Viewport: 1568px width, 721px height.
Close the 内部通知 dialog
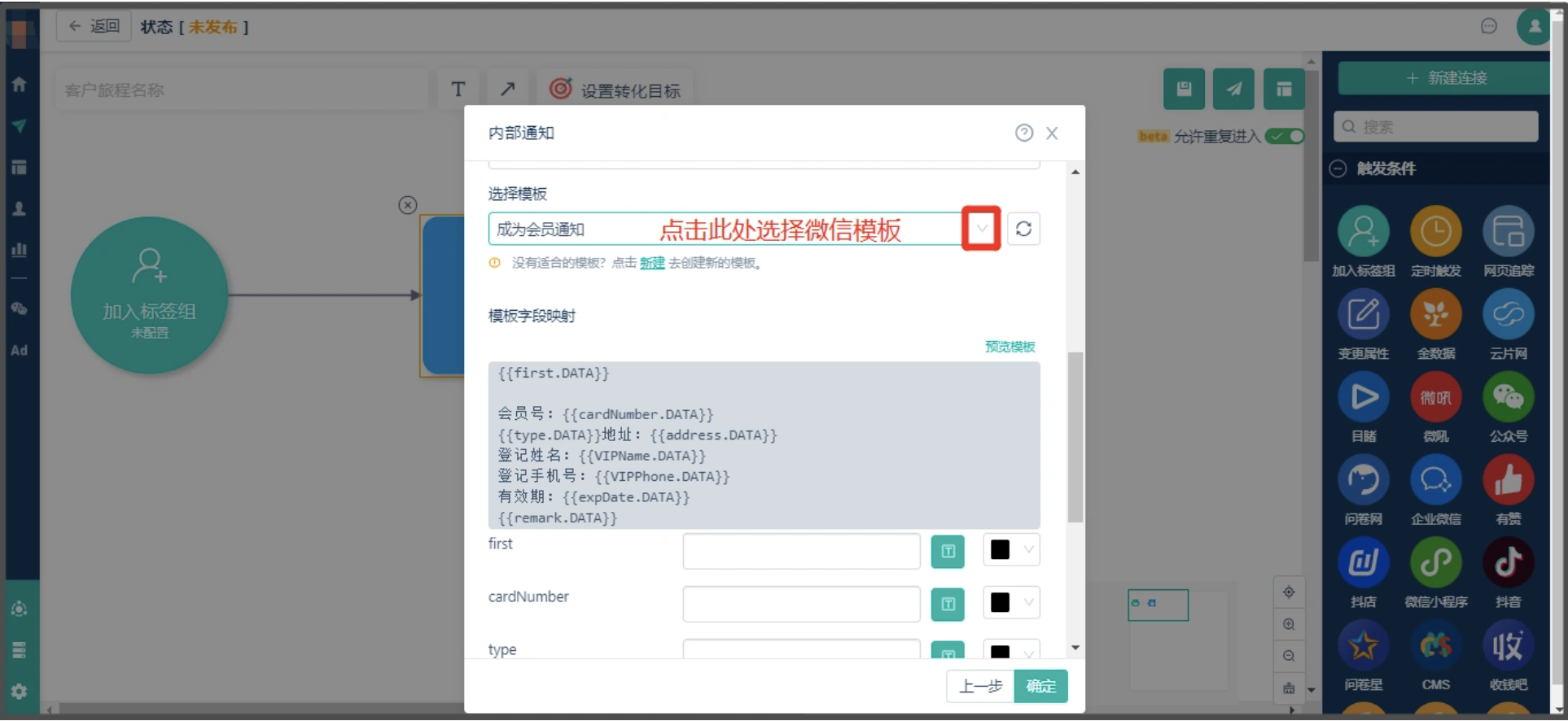[x=1052, y=133]
